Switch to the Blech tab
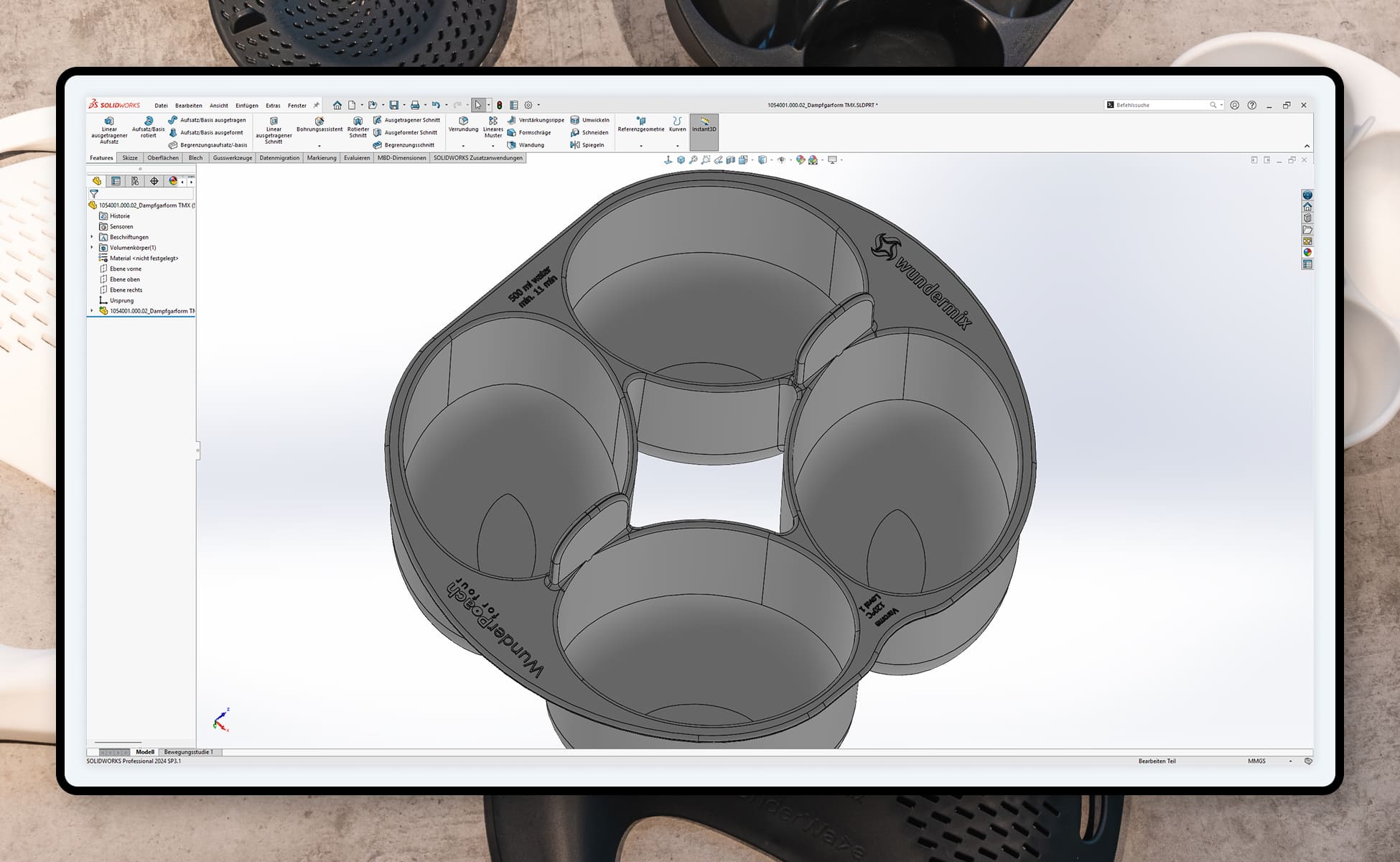Screen dimensions: 1400x862 195,157
